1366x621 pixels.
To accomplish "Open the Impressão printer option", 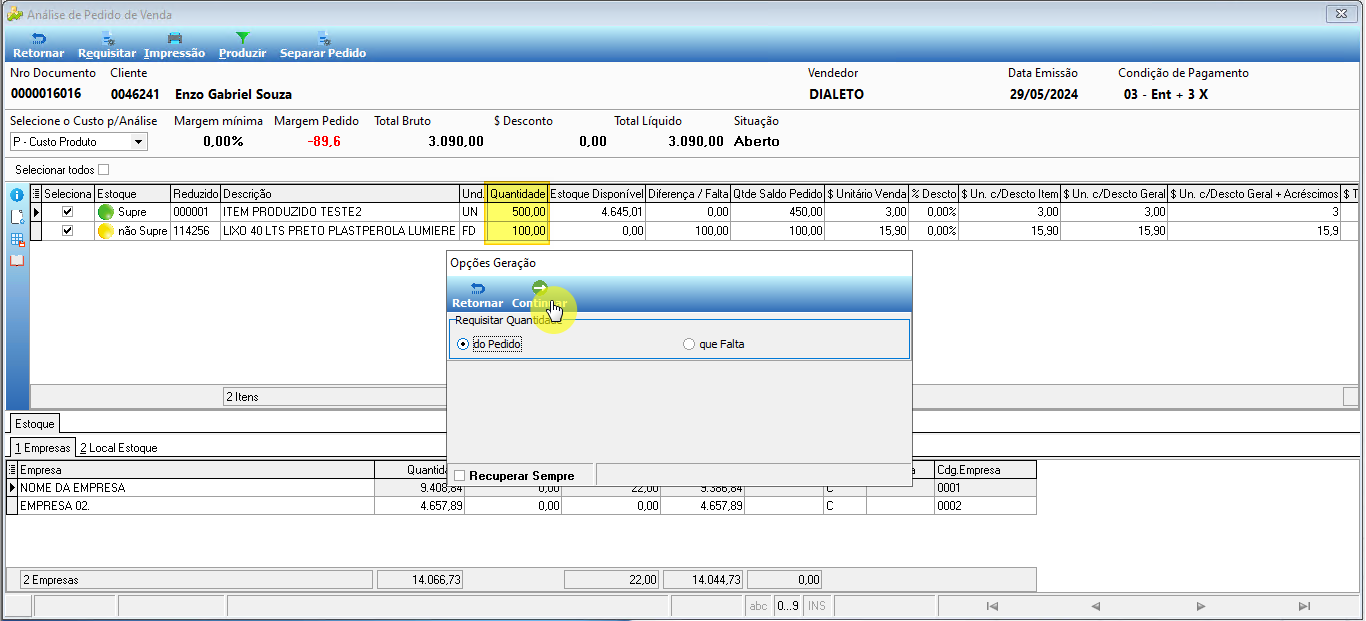I will (x=174, y=45).
